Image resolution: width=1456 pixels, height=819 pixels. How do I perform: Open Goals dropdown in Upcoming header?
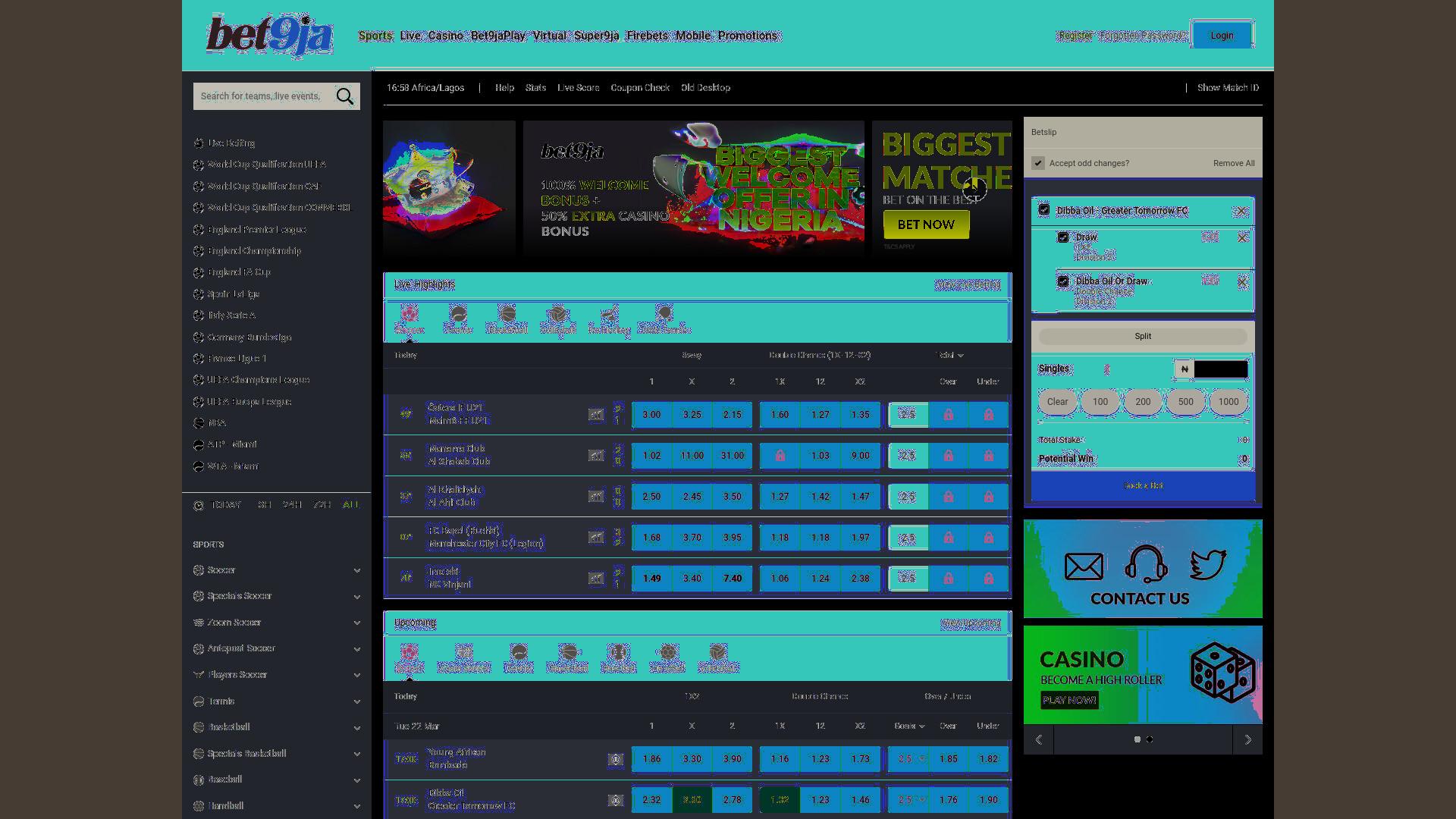(x=909, y=726)
